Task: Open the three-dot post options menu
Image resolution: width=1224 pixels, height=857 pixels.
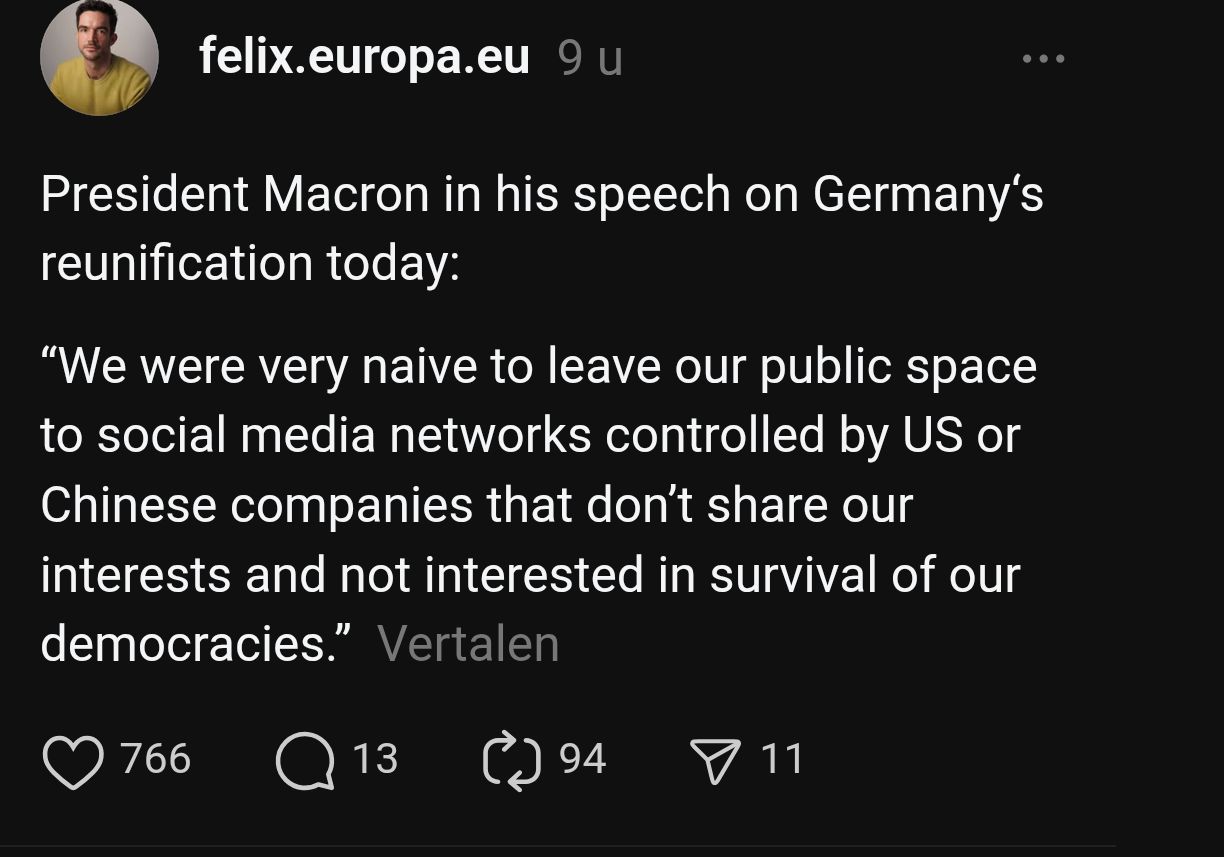Action: click(x=1044, y=58)
